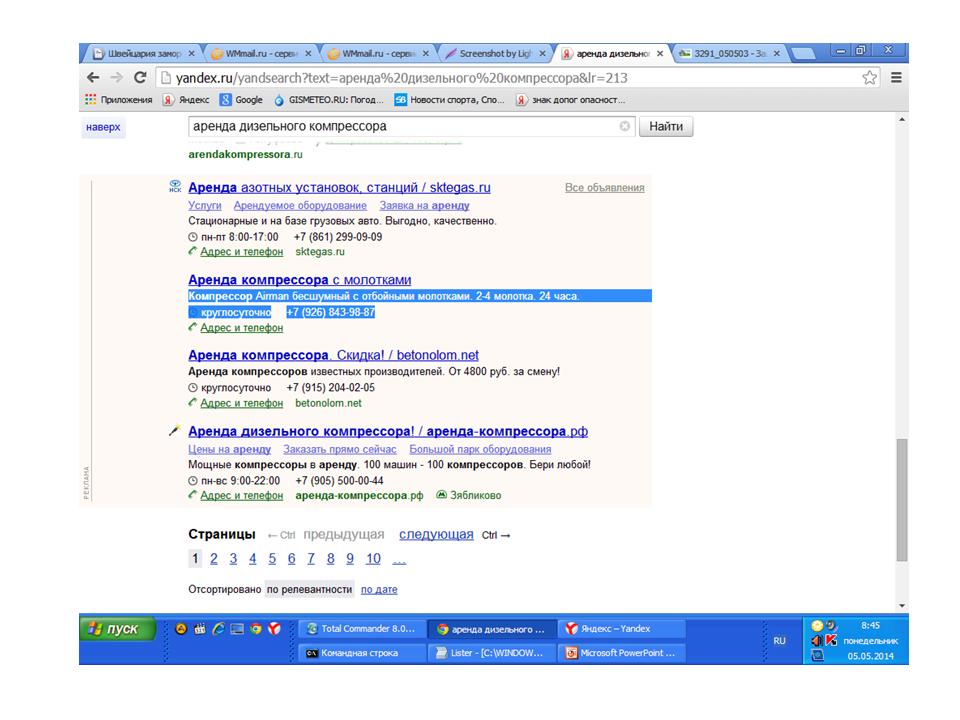
Task: Switch to Яндекс – Yandex taskbar window
Action: [x=621, y=629]
